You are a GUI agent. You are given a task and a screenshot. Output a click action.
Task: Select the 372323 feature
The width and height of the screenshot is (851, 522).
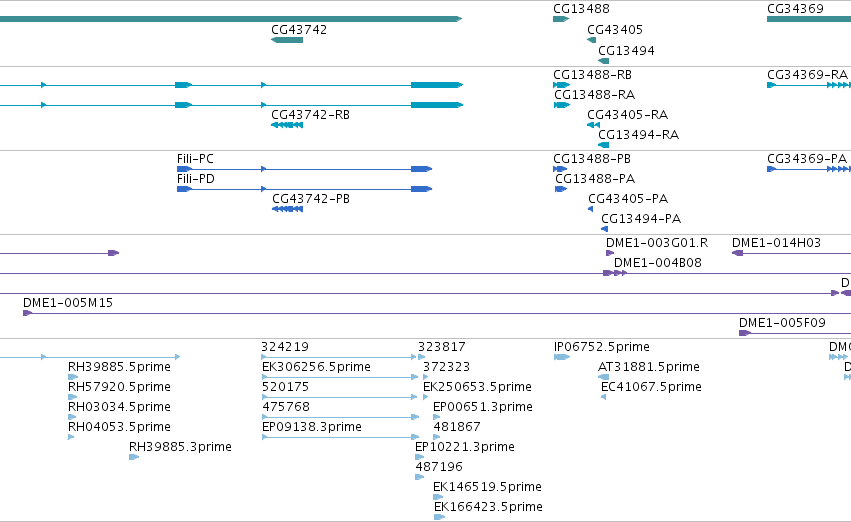tap(447, 367)
